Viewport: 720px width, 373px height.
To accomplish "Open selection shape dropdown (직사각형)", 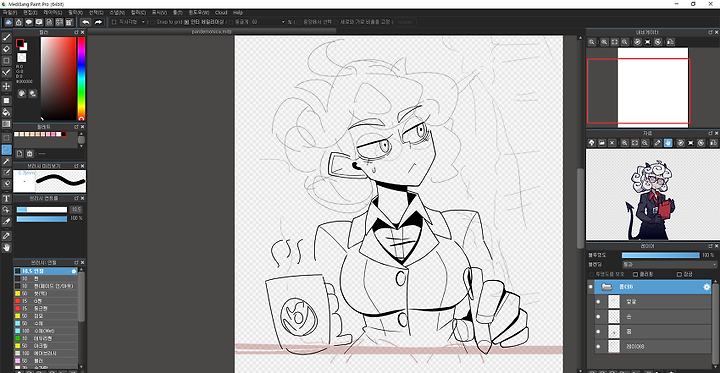I will coord(129,22).
